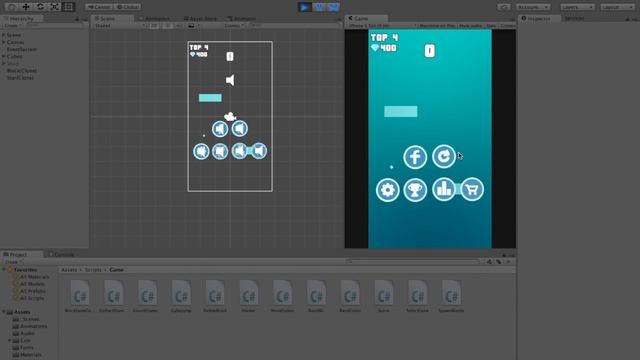Select the Move tool in toolbar
640x360 pixels.
(x=26, y=7)
